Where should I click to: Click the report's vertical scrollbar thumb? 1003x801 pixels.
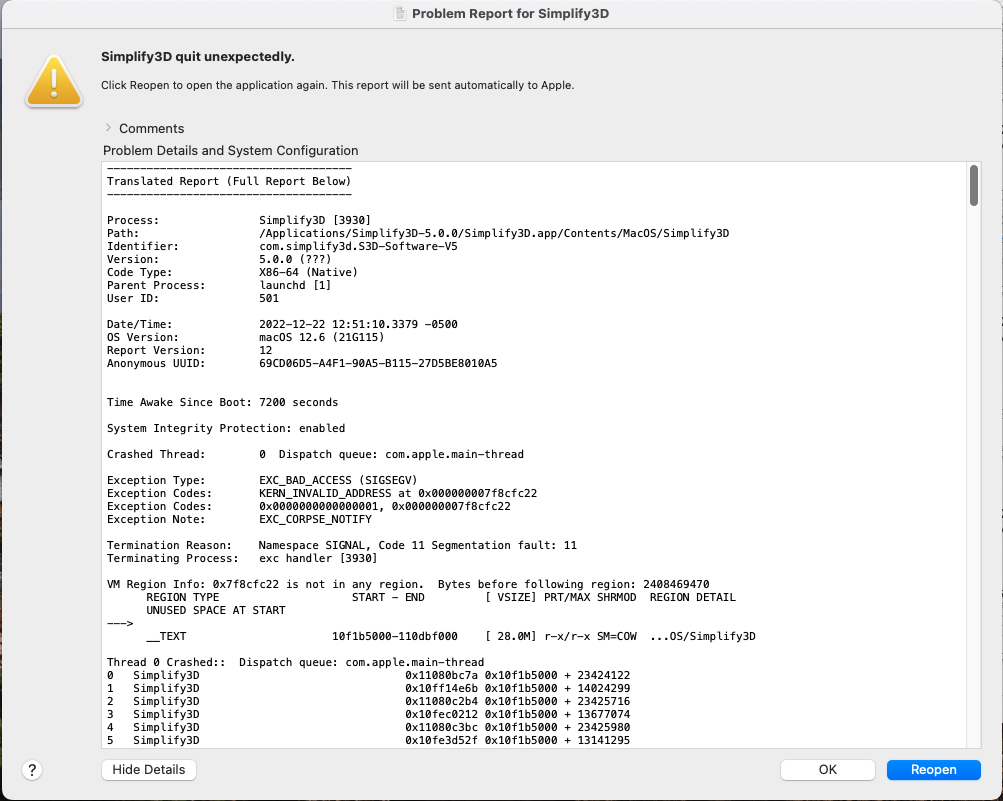coord(974,186)
